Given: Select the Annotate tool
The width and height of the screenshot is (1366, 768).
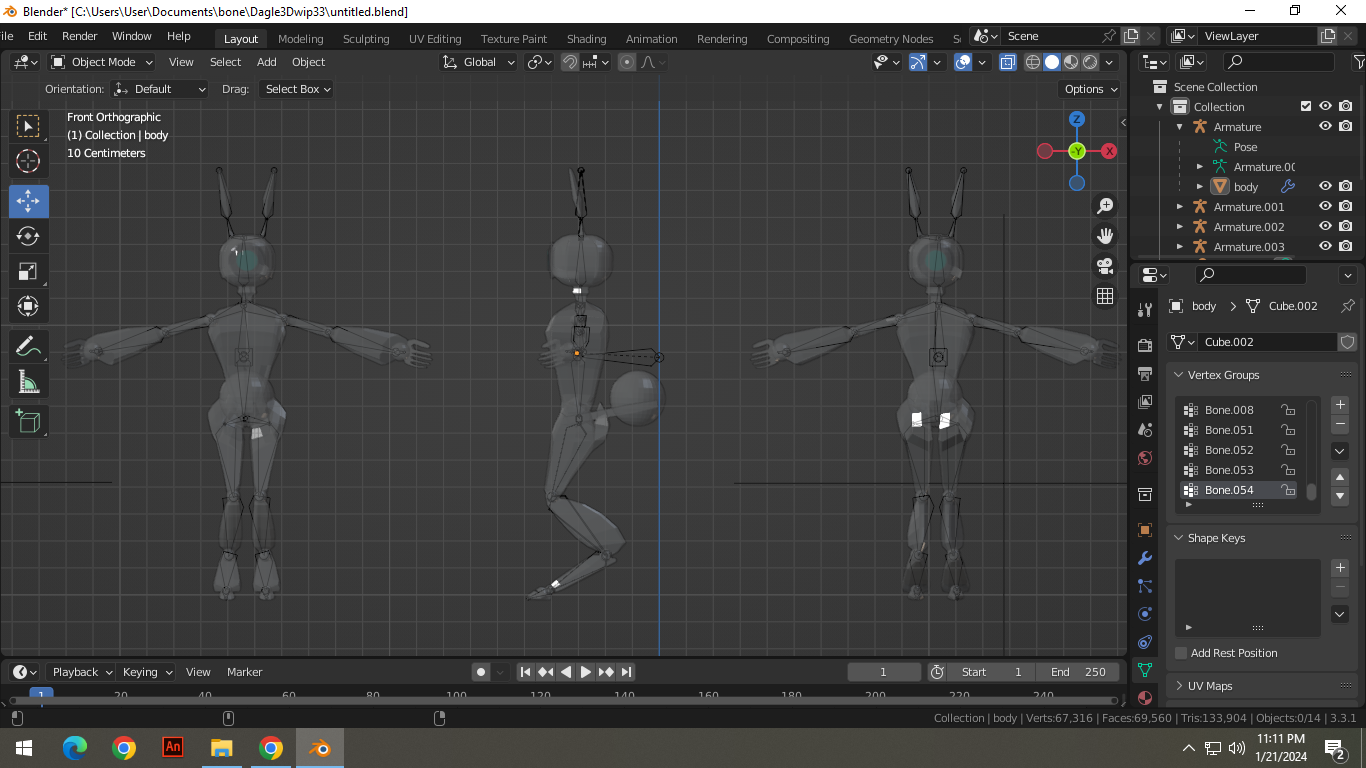Looking at the screenshot, I should click(x=28, y=346).
